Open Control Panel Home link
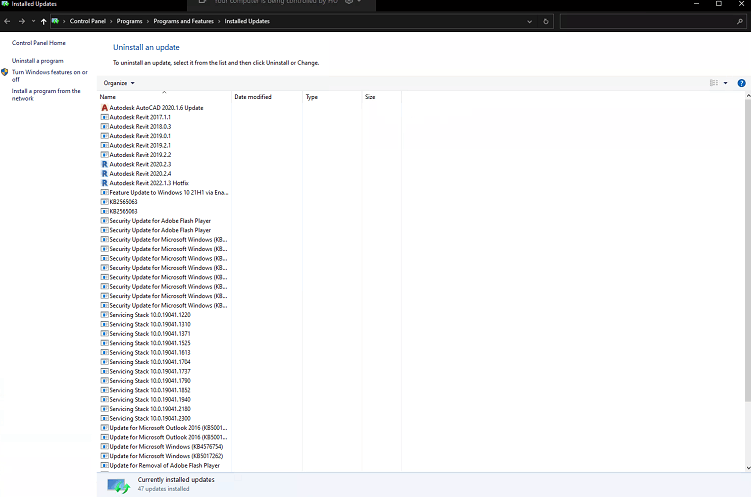 (39, 43)
